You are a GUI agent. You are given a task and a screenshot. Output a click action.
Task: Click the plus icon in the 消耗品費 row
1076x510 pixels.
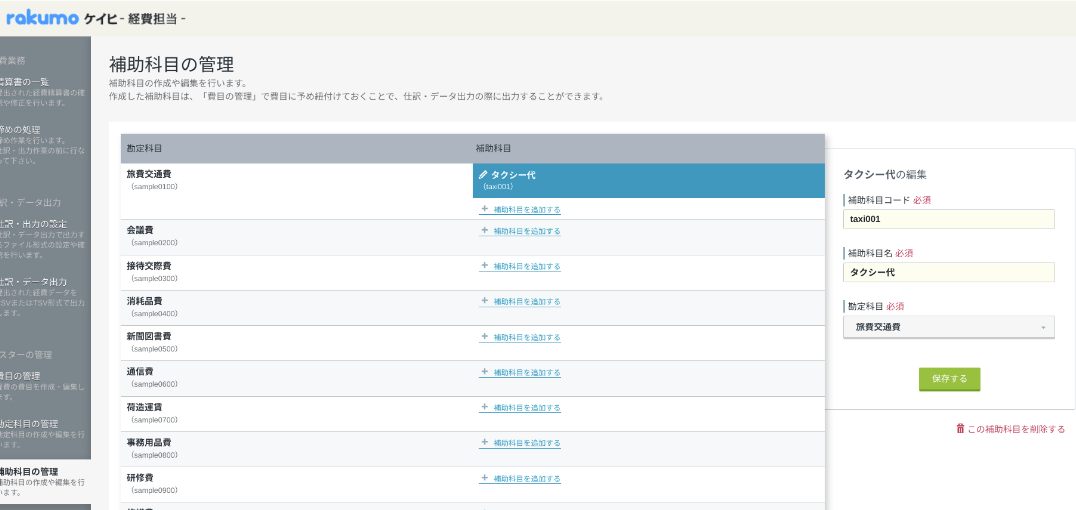tap(484, 301)
